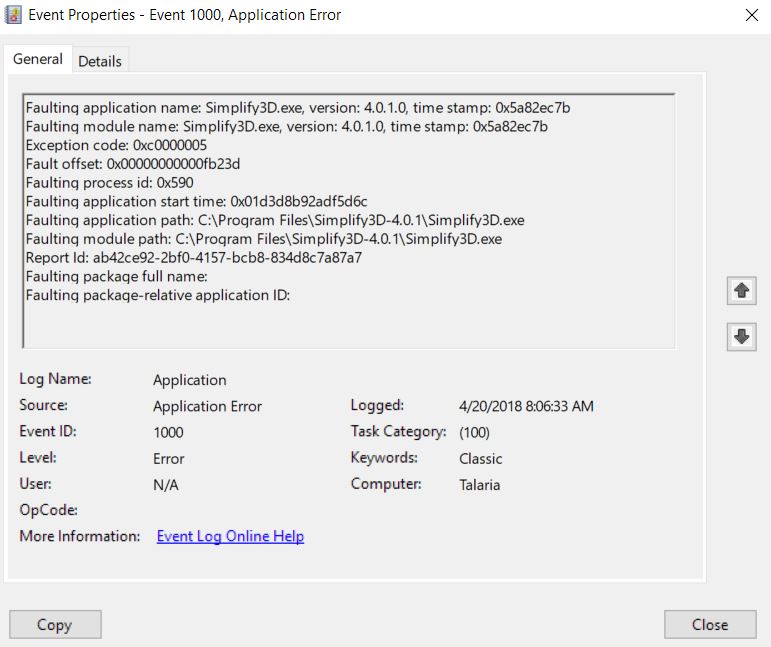This screenshot has width=771, height=647.
Task: Select the Faulting module path line
Action: [x=264, y=239]
